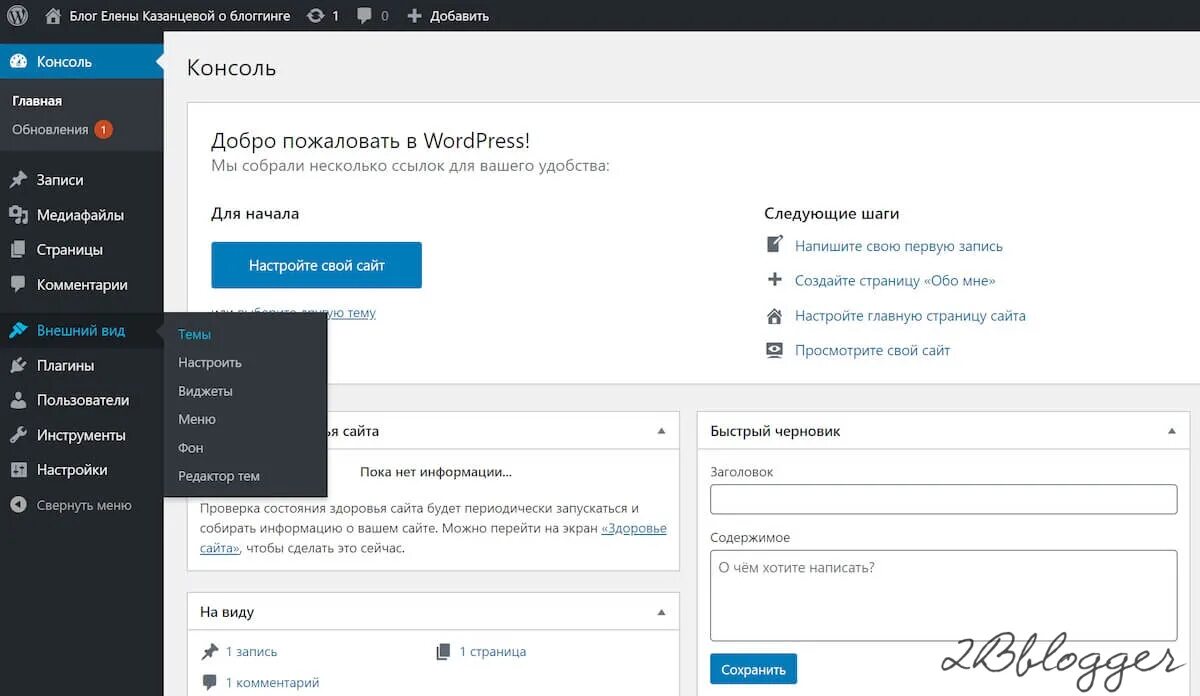The height and width of the screenshot is (696, 1200).
Task: Click Добавить in the admin bar
Action: 459,16
